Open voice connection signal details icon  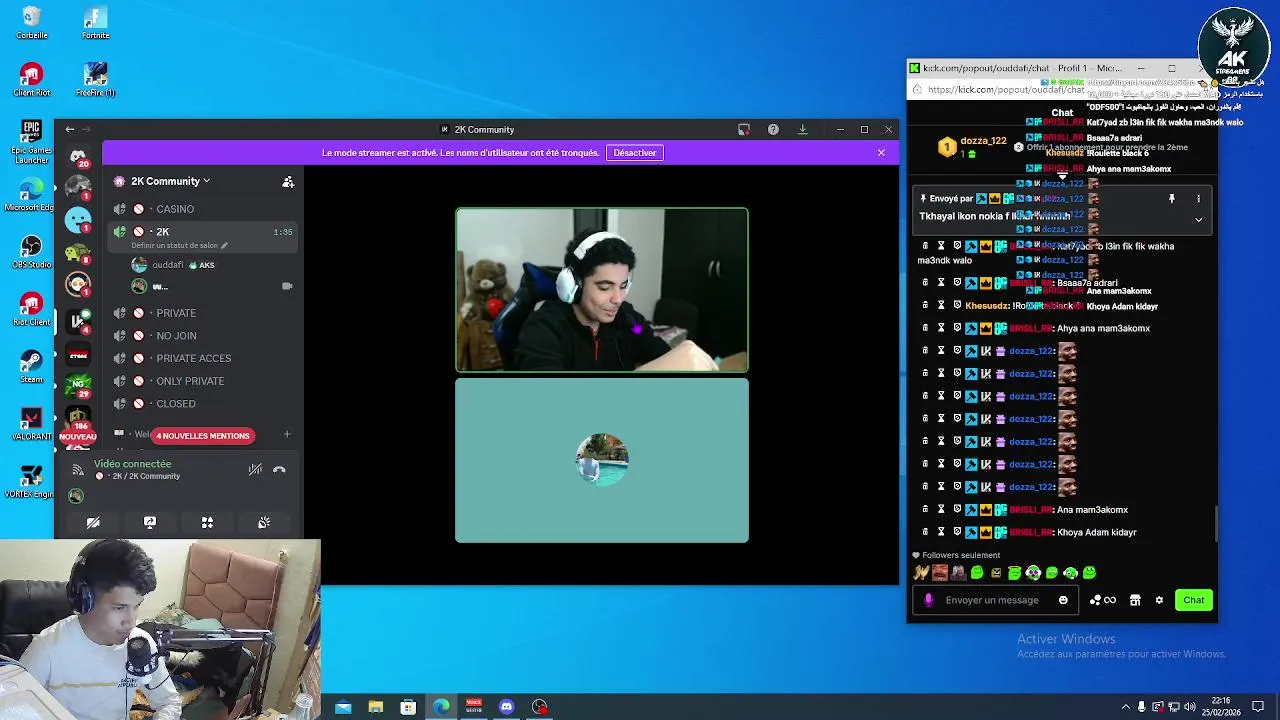78,470
